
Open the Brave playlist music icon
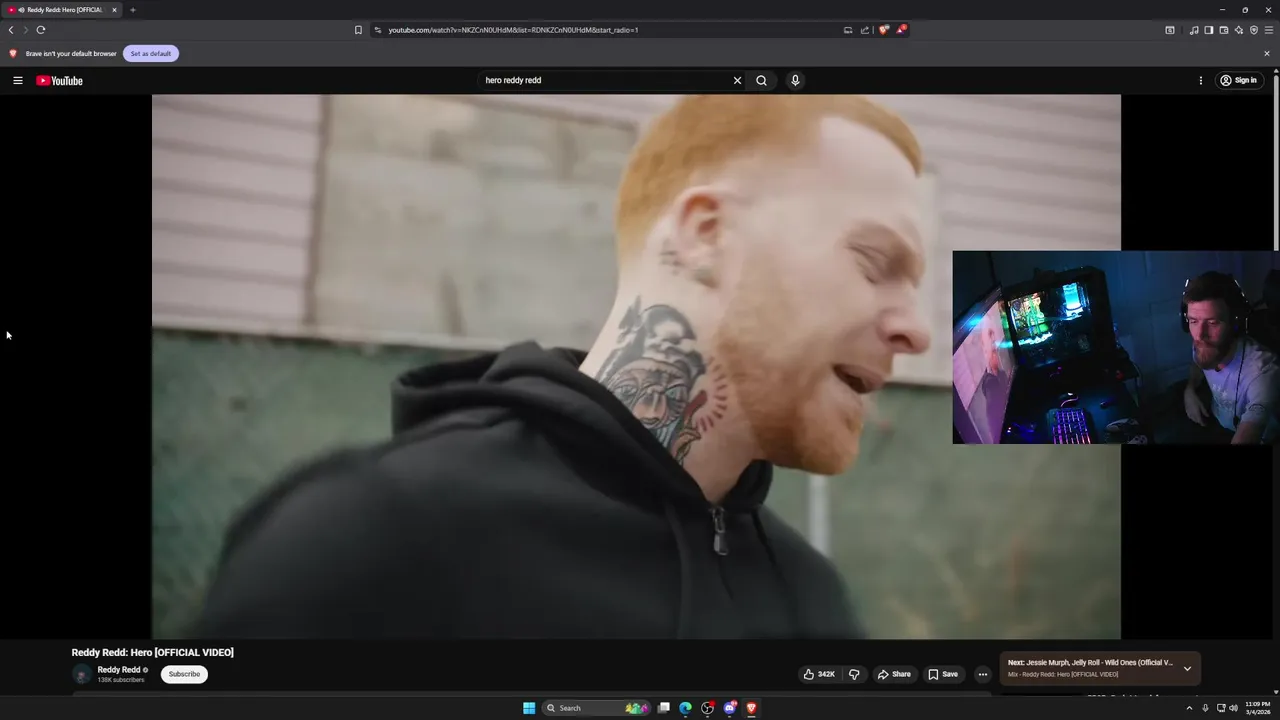(1194, 30)
